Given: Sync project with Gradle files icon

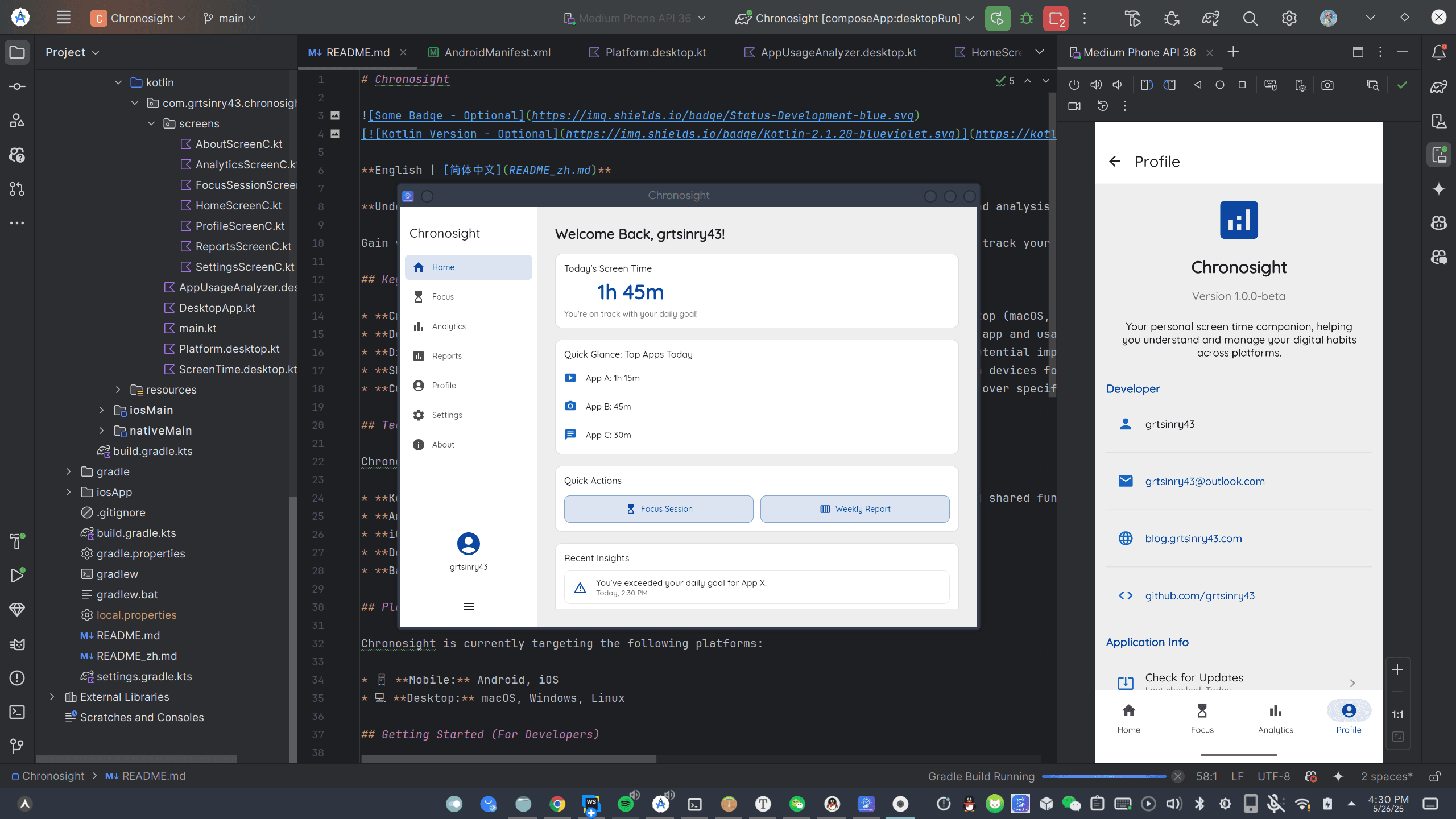Looking at the screenshot, I should [x=1210, y=18].
